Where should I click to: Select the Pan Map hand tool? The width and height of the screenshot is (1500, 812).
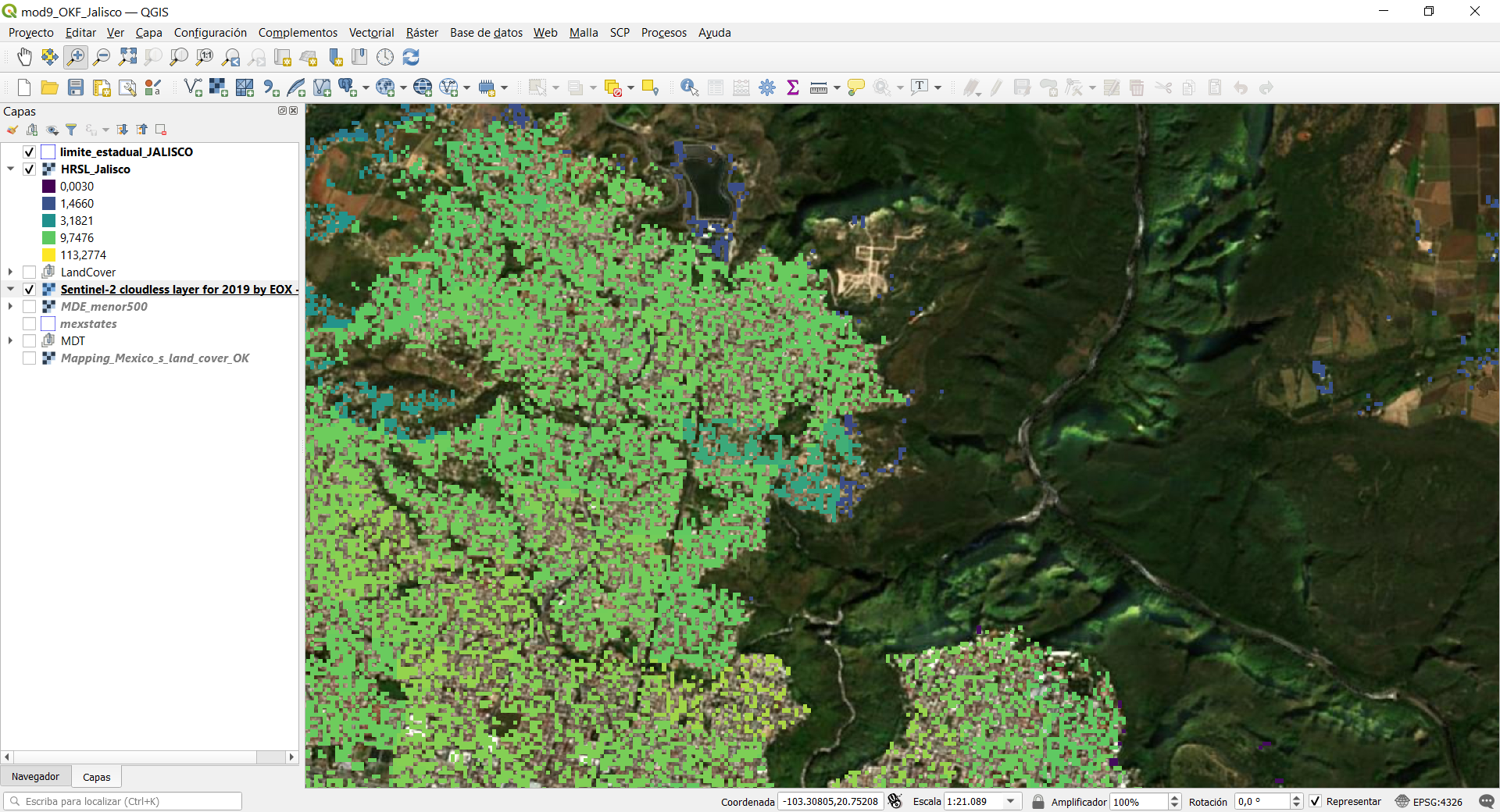point(24,57)
